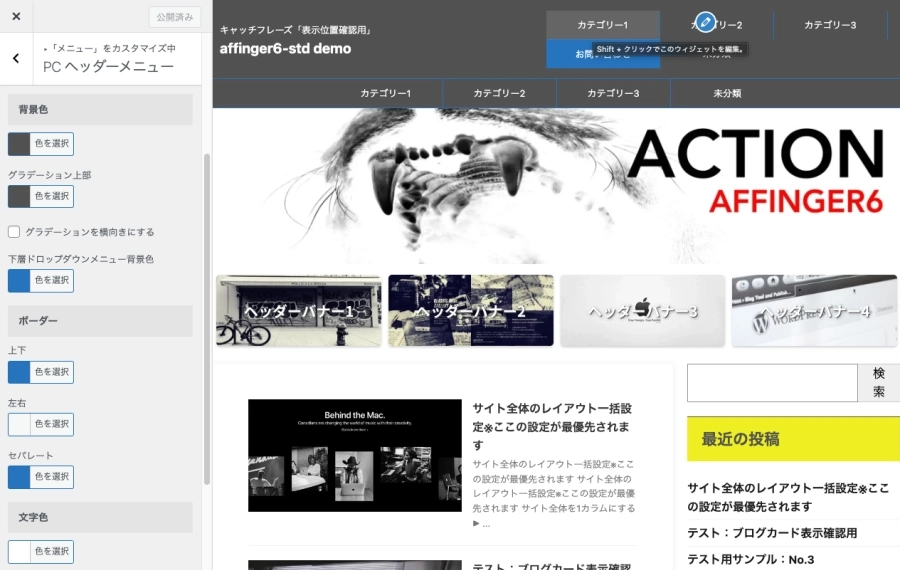Viewport: 900px width, 570px height.
Task: Select カテゴリー3 in the top header menu
Action: point(830,25)
